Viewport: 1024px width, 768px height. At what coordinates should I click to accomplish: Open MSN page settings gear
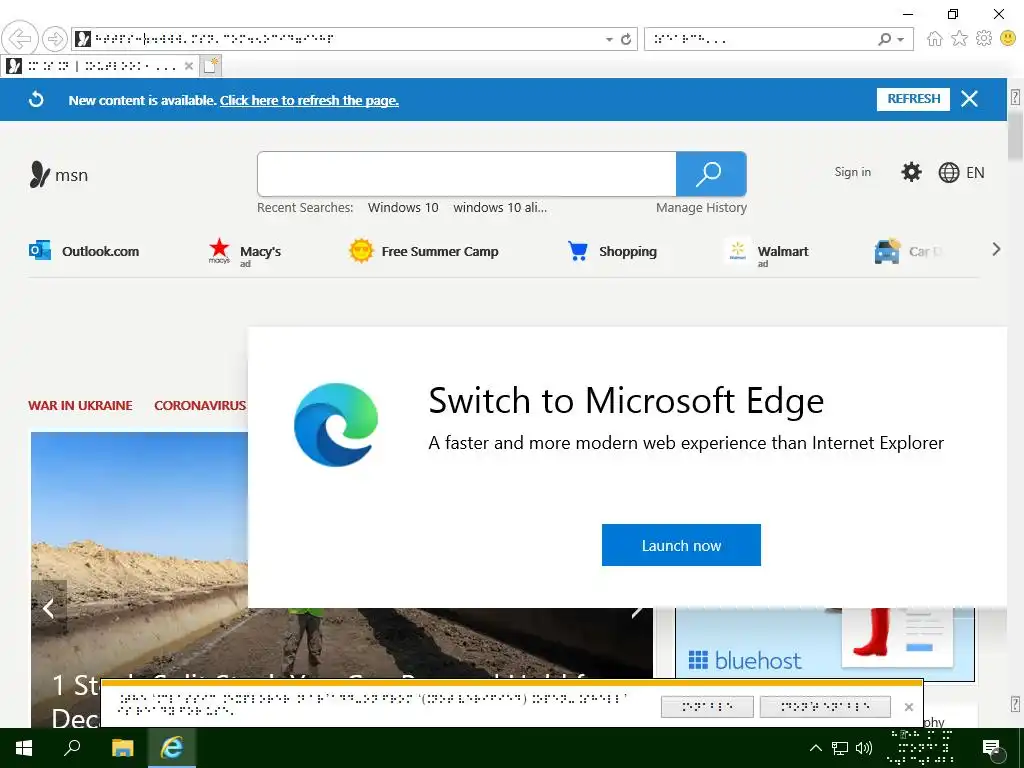pyautogui.click(x=911, y=172)
